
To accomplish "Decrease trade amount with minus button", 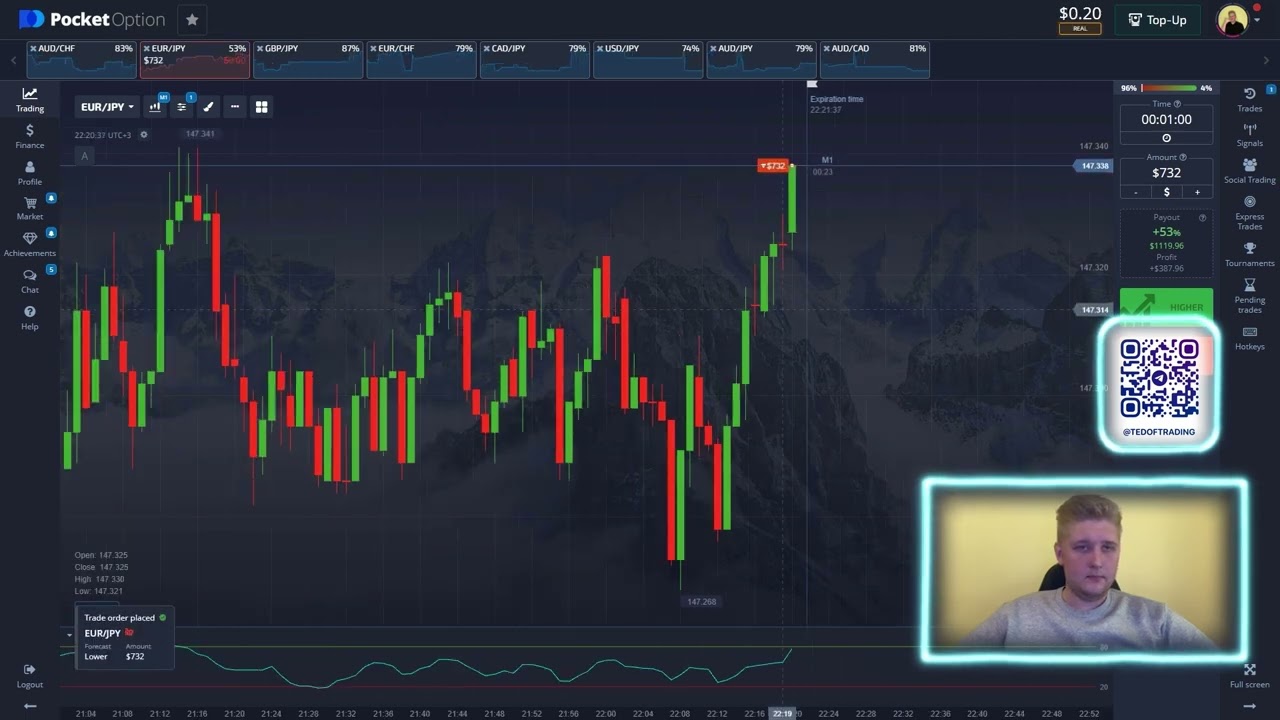I will click(x=1135, y=192).
